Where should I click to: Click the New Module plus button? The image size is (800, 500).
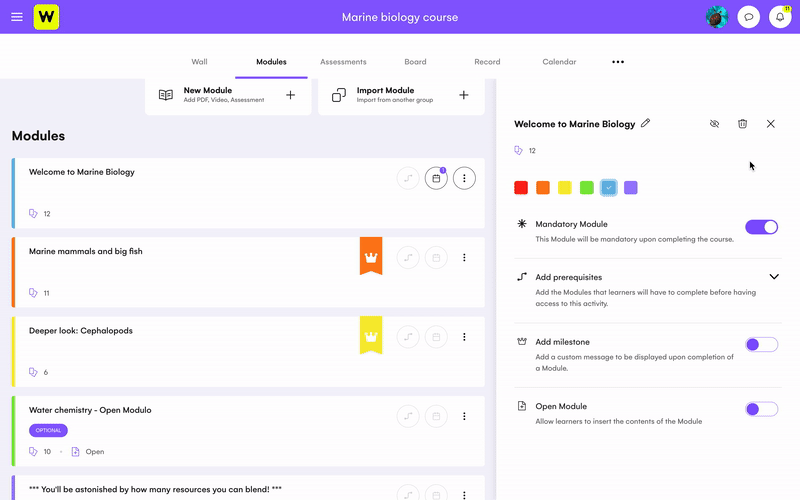pos(290,95)
